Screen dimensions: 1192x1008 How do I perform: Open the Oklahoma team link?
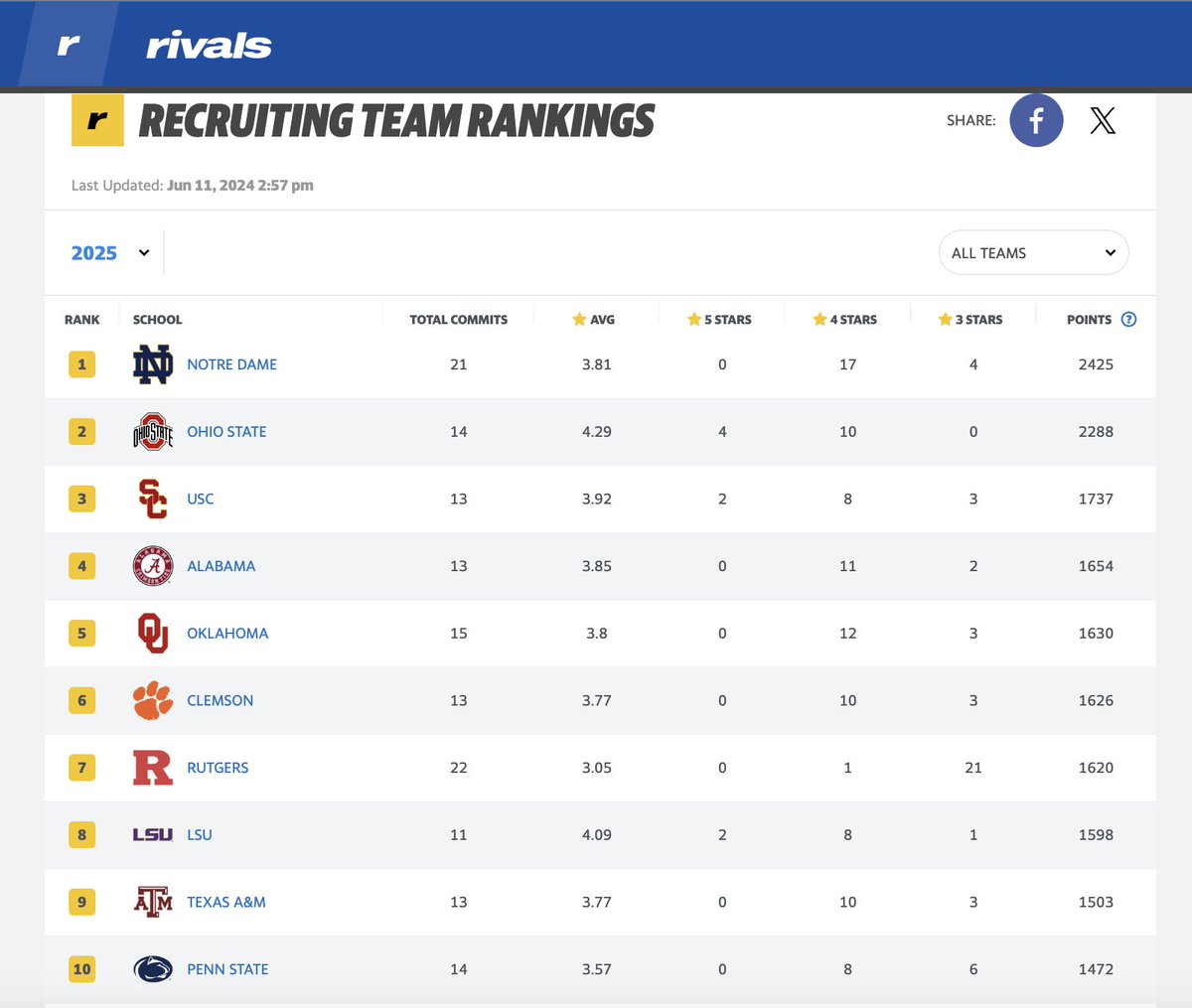[x=227, y=633]
